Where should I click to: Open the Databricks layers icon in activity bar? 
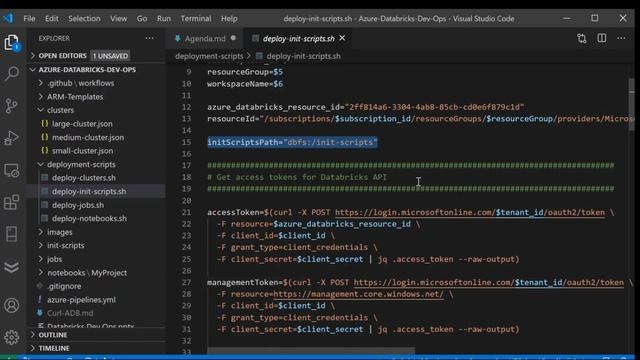[11, 267]
